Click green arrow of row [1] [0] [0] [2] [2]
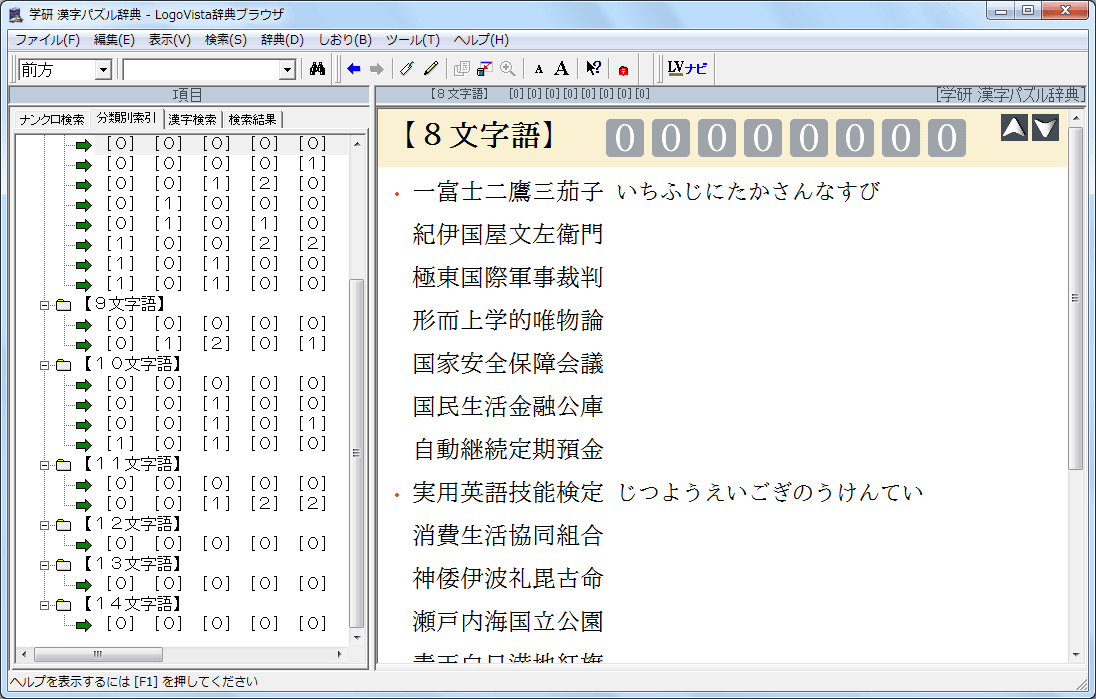This screenshot has height=699, width=1096. (84, 245)
